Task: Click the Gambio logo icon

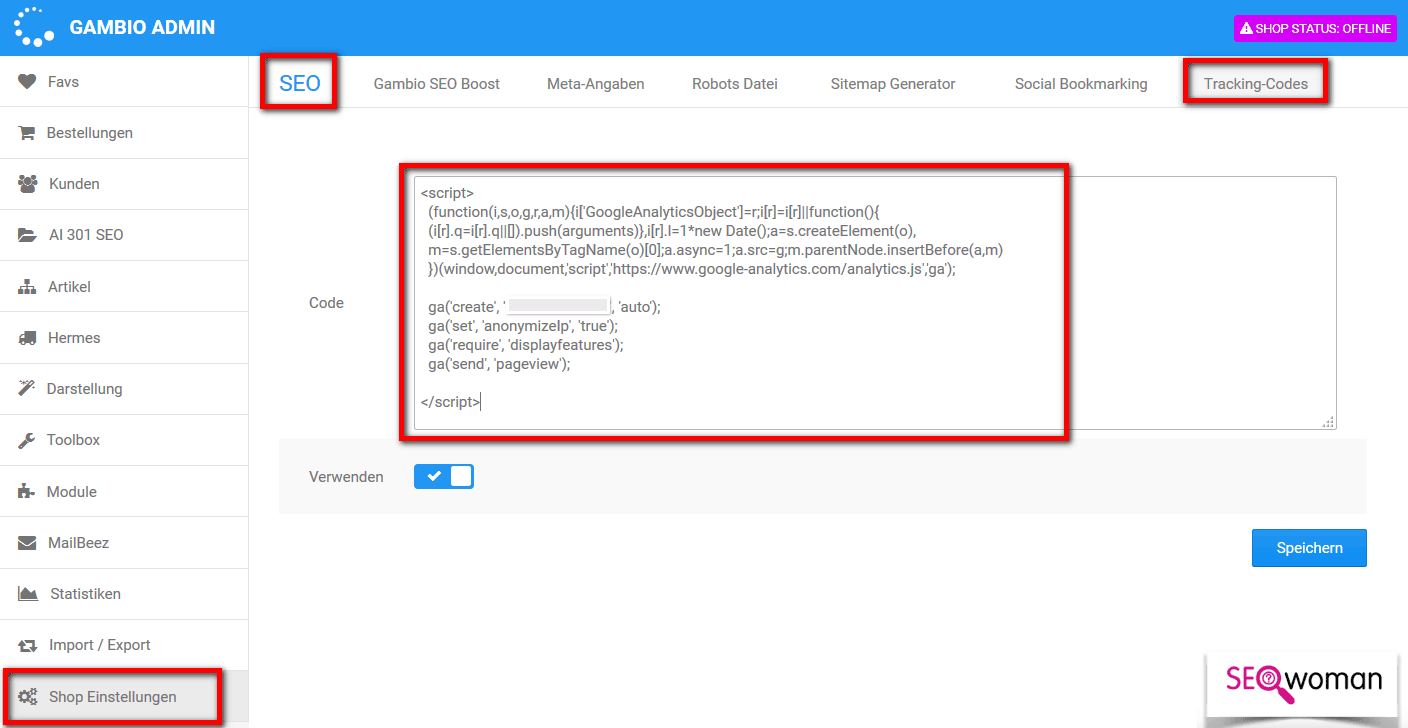Action: [34, 27]
